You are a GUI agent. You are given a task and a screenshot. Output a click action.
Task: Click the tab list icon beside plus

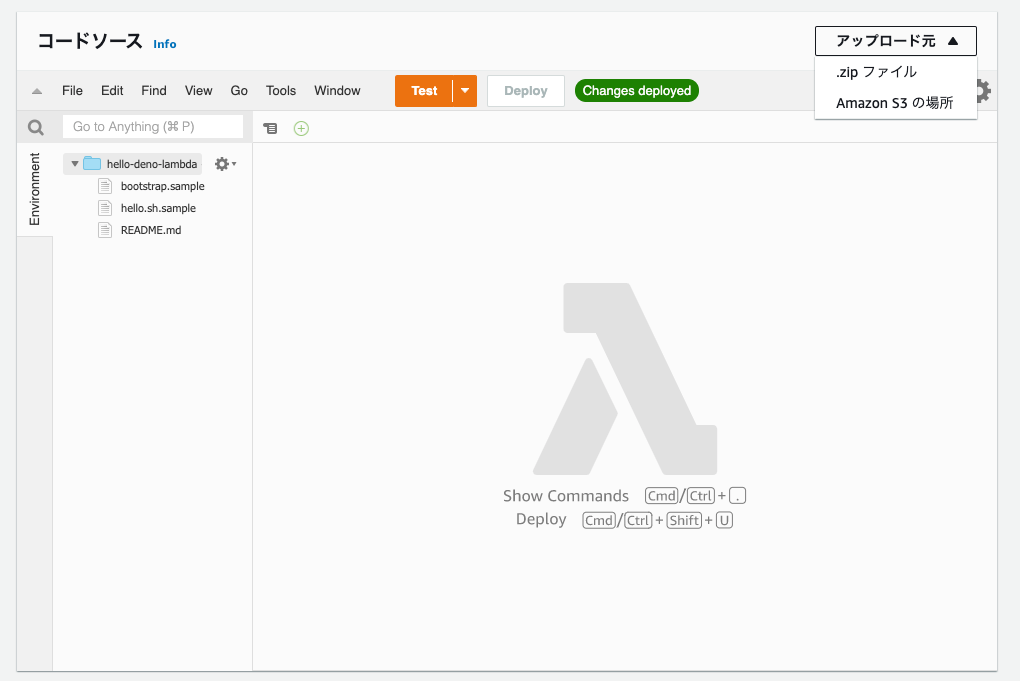tap(270, 128)
